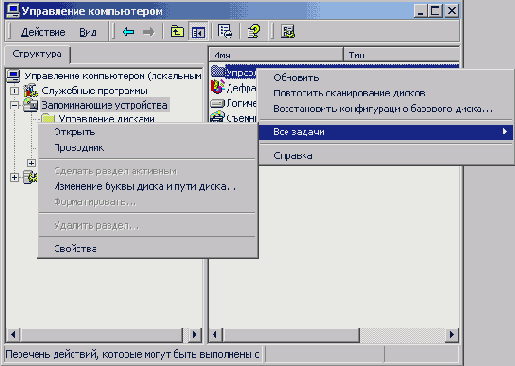This screenshot has width=515, height=366.
Task: Choose Изменение буквы диска и пути диска
Action: pyautogui.click(x=148, y=186)
